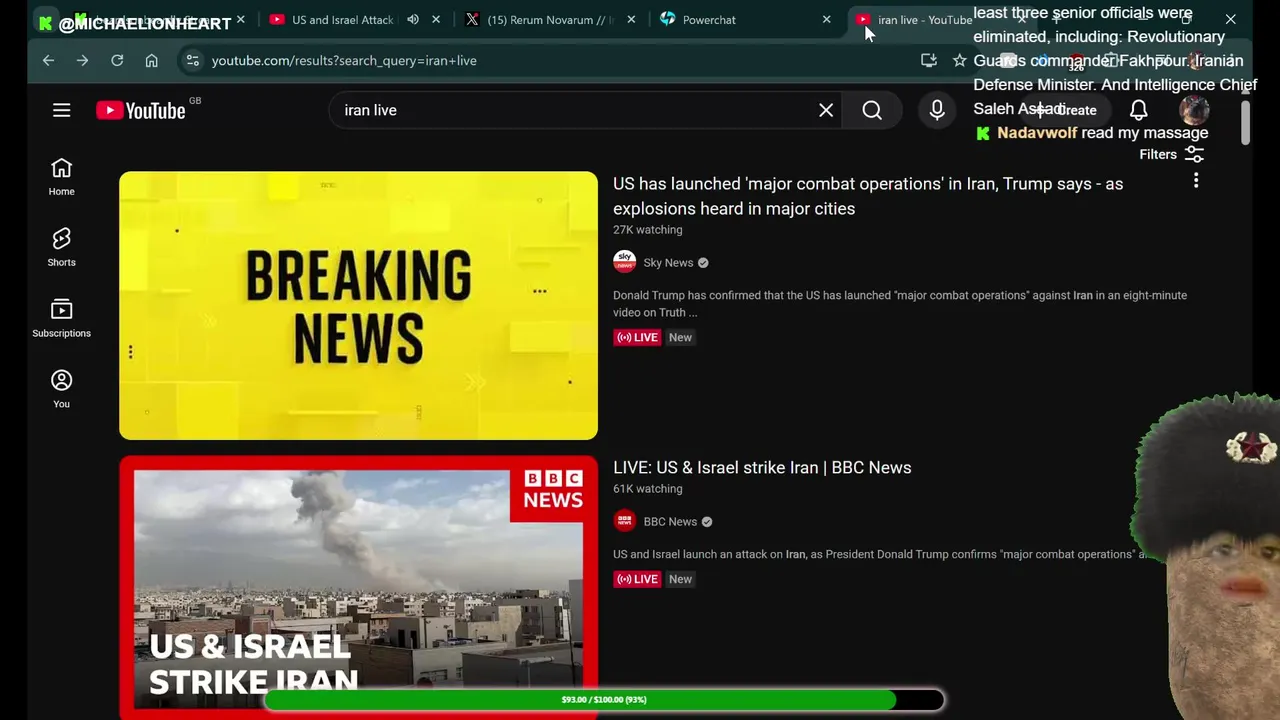Click the Create button
1280x720 pixels.
pyautogui.click(x=1068, y=110)
